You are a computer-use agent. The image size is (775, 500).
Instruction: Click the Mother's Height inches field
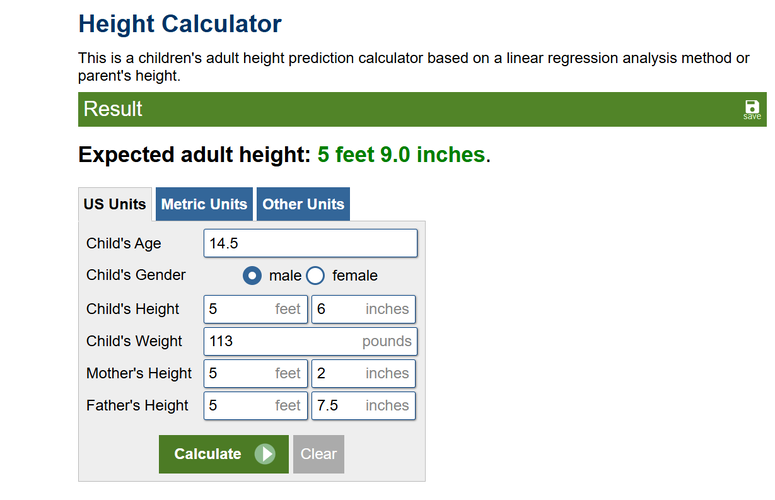point(363,373)
